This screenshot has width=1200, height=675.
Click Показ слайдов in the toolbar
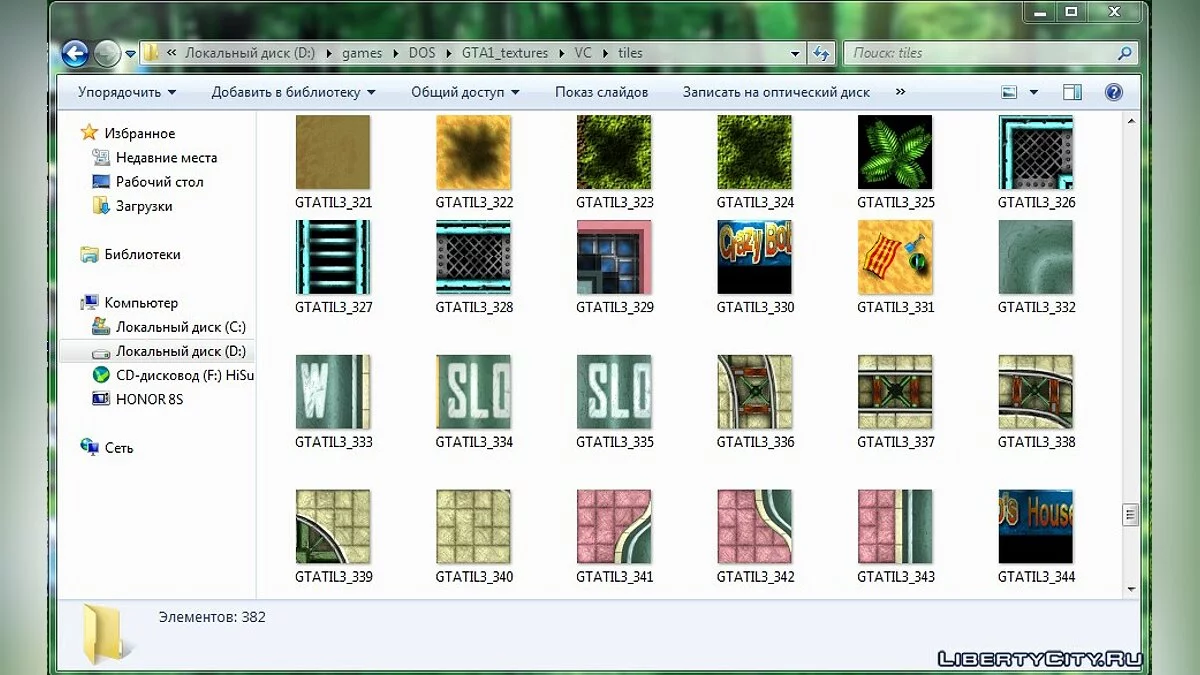tap(601, 92)
